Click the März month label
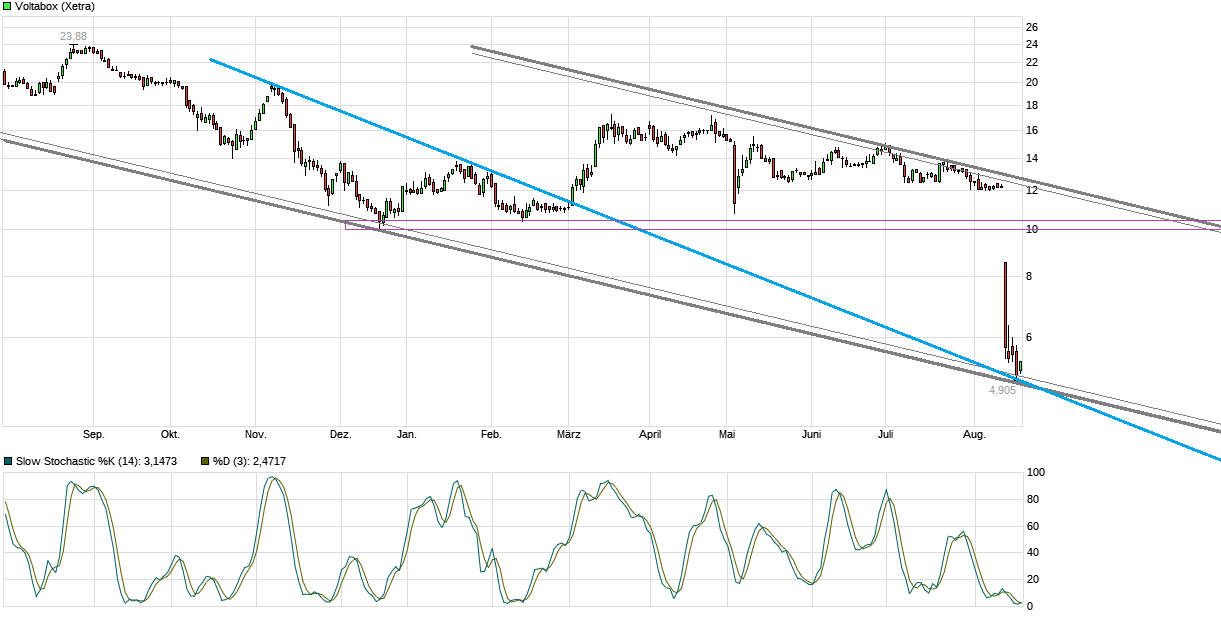This screenshot has height=637, width=1221. [x=568, y=434]
